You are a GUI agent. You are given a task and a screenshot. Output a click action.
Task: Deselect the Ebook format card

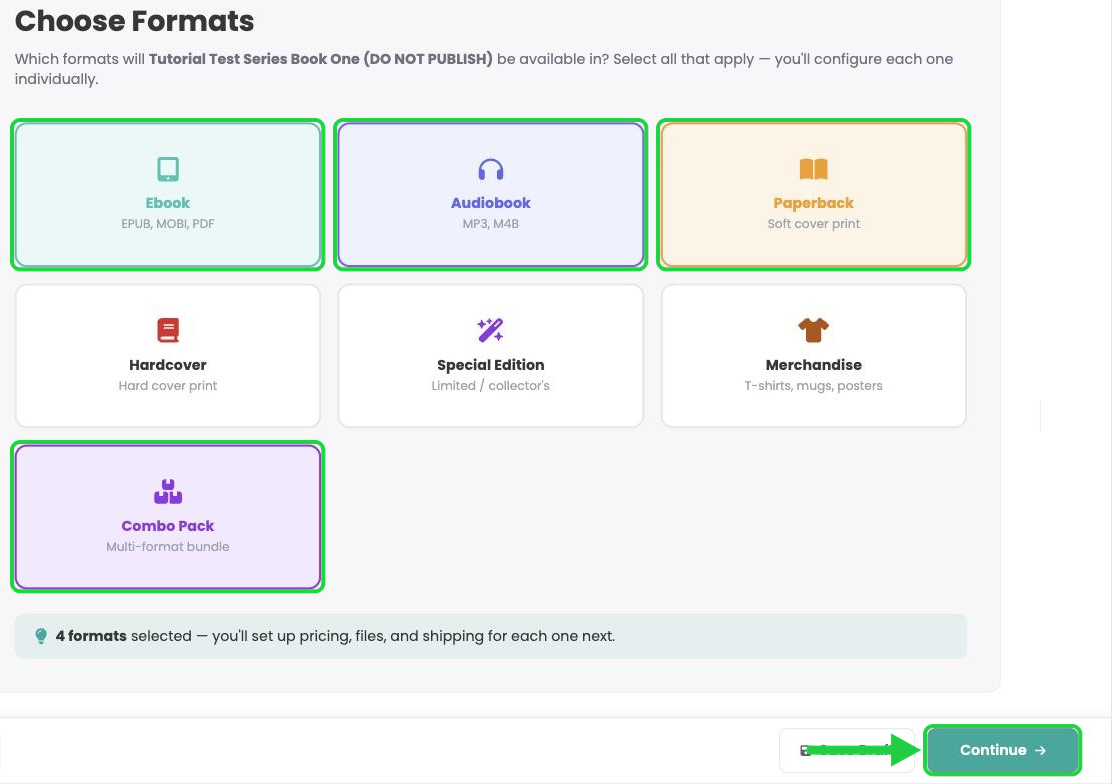click(167, 194)
